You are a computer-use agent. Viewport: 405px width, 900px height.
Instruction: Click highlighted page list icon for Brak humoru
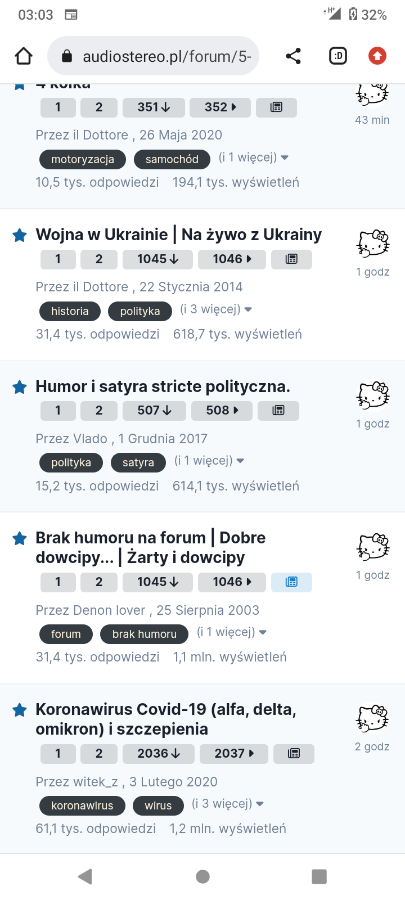(291, 582)
